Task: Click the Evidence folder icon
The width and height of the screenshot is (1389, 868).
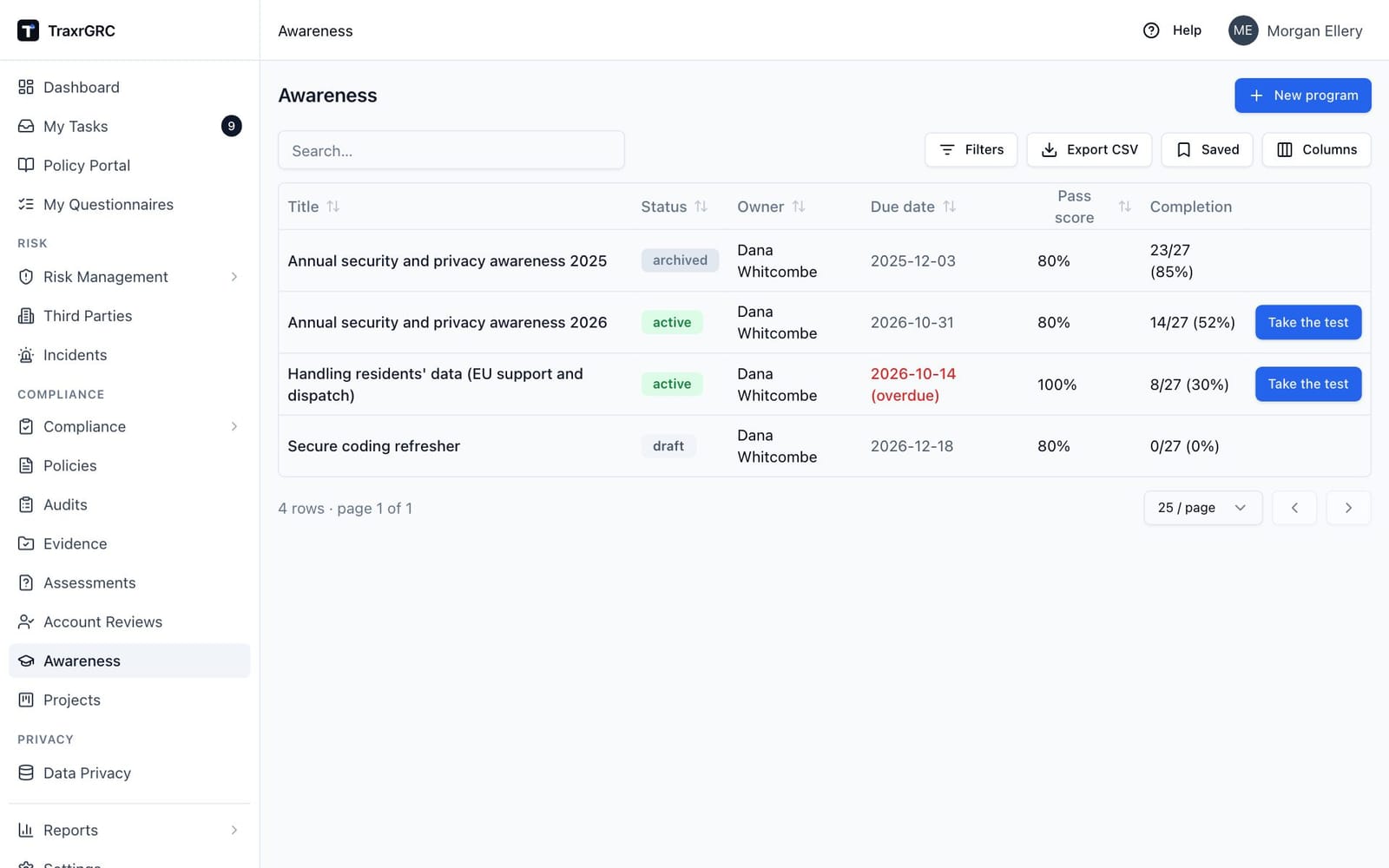Action: pos(26,543)
